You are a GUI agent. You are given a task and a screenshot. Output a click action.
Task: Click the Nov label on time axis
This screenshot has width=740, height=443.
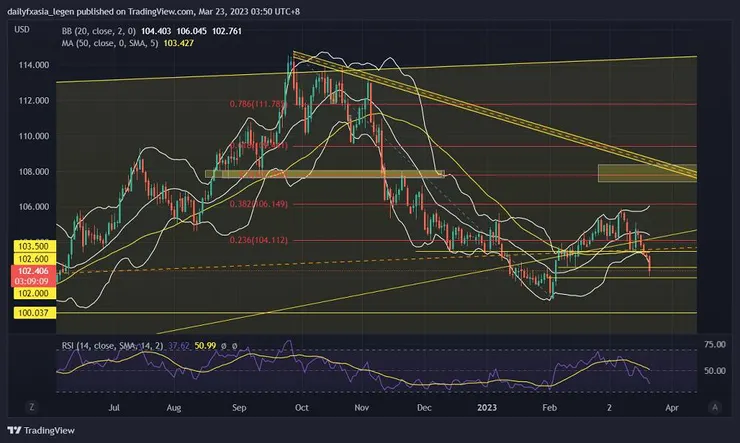click(362, 408)
